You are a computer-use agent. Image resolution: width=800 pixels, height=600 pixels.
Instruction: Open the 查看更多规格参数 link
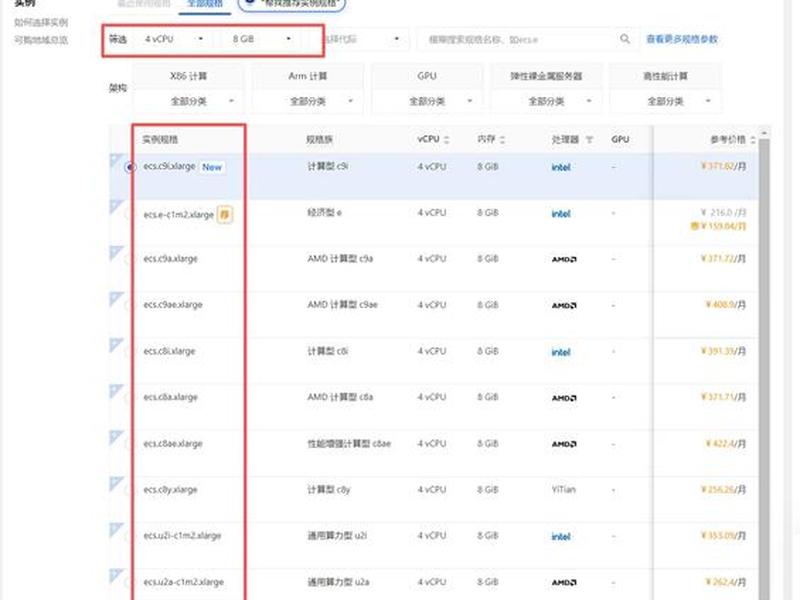click(x=682, y=39)
